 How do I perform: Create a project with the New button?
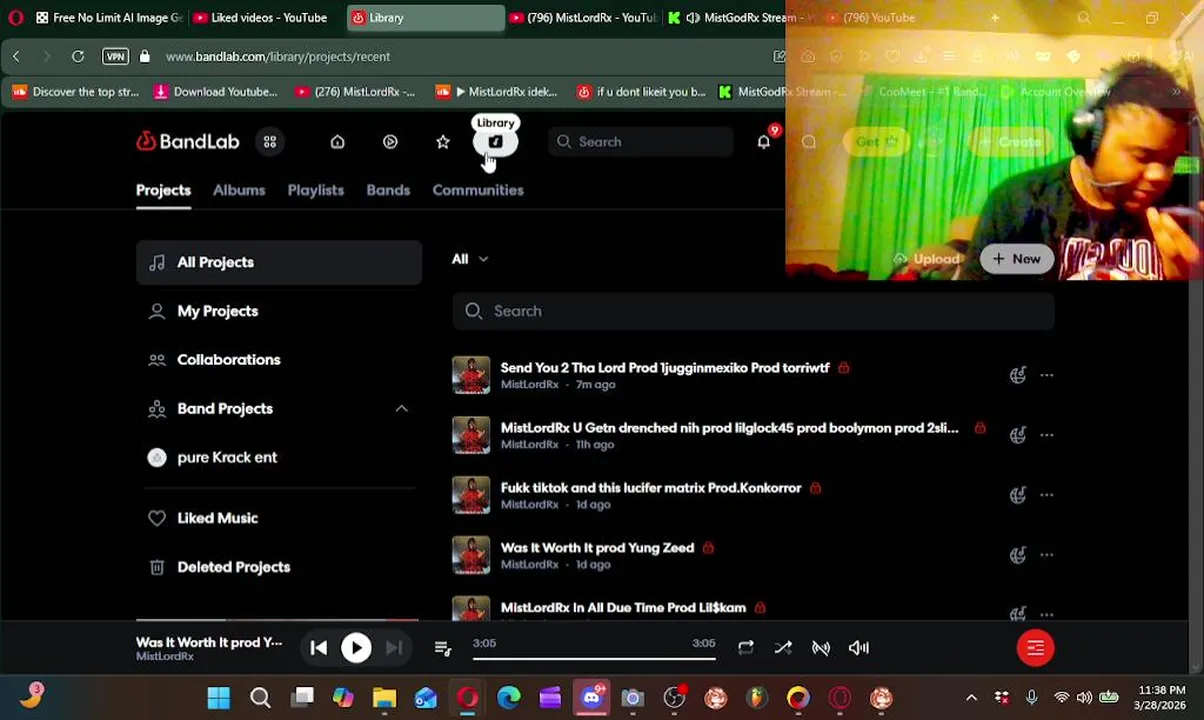(x=1016, y=259)
